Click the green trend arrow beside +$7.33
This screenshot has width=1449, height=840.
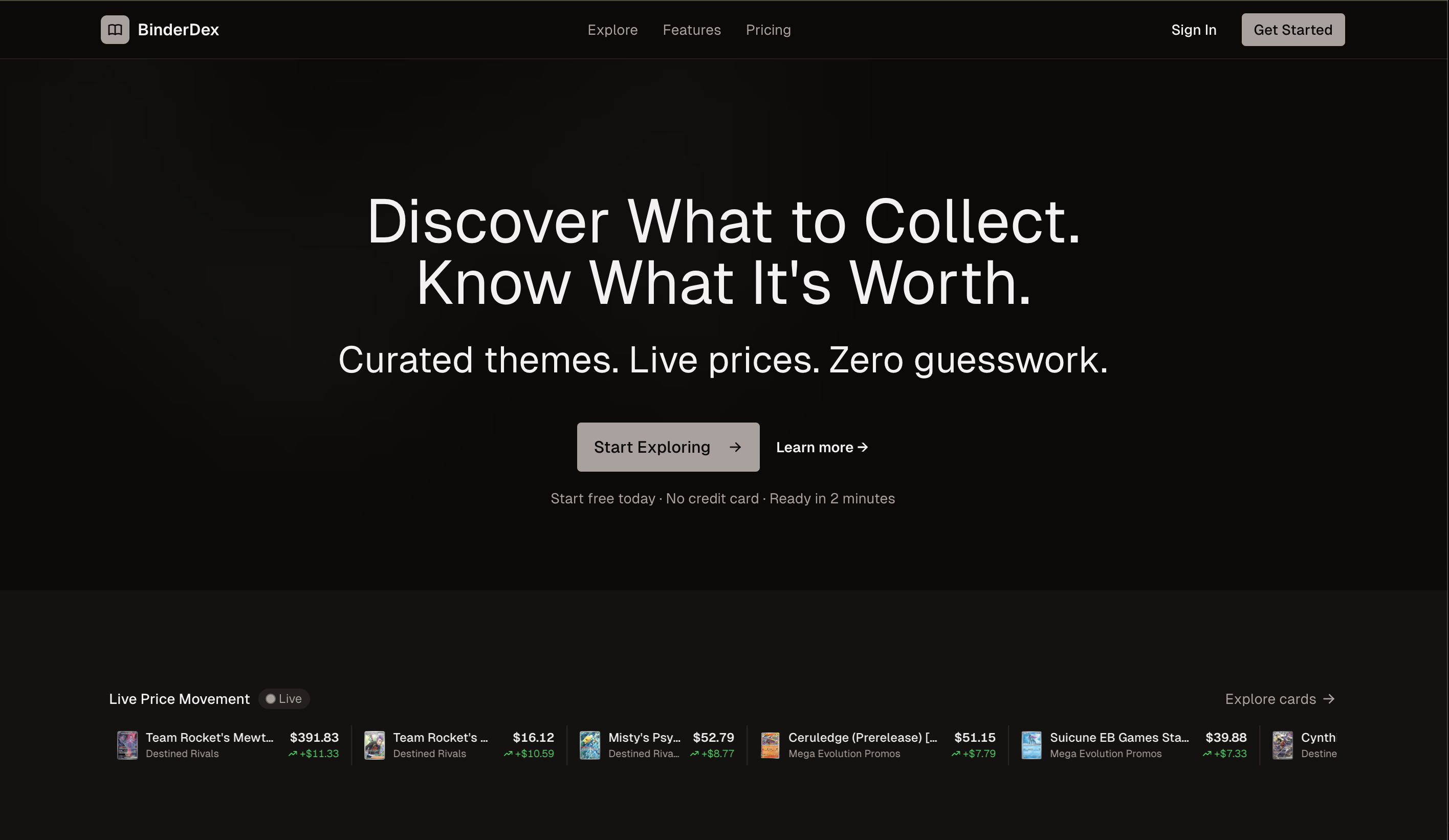pos(1206,754)
